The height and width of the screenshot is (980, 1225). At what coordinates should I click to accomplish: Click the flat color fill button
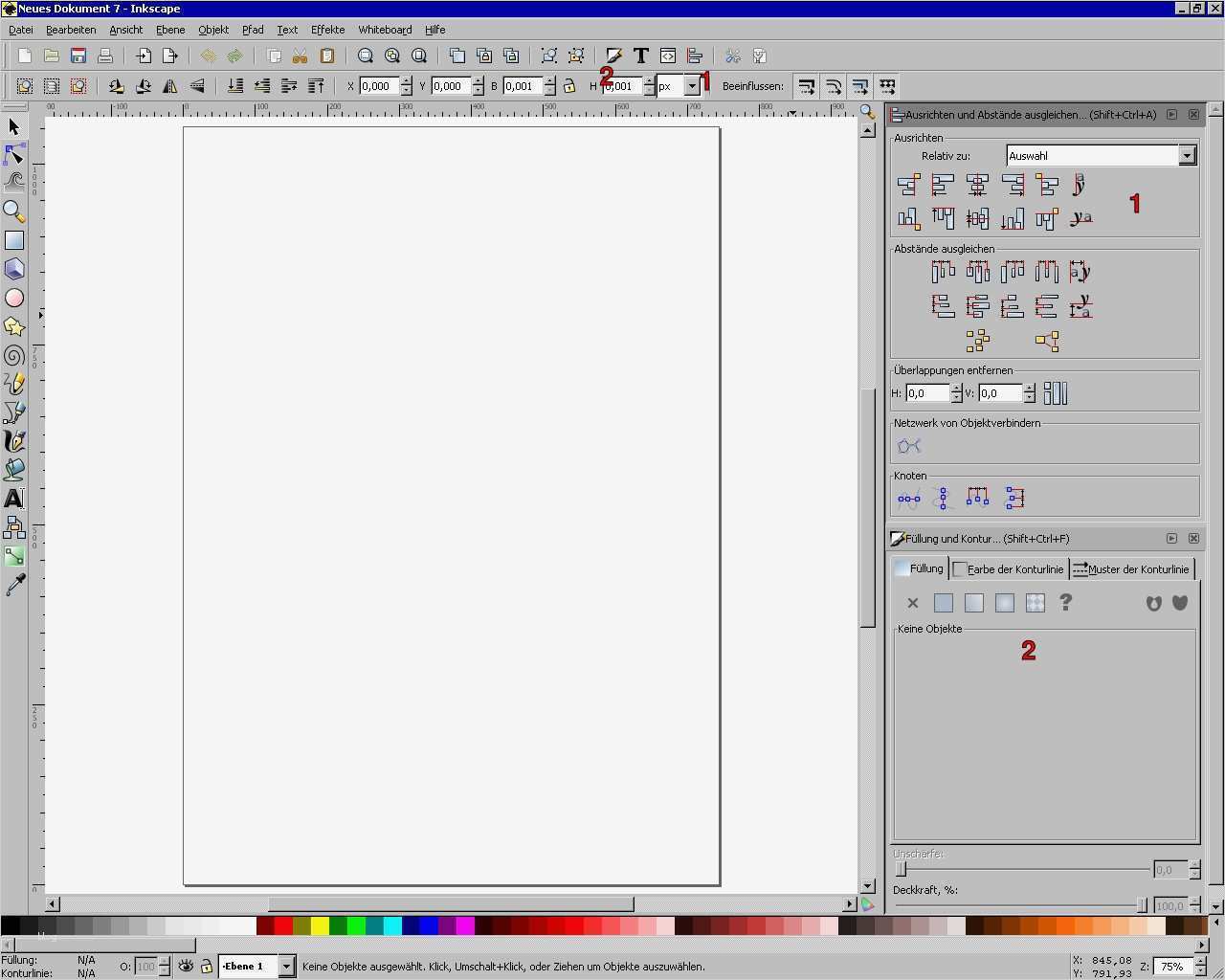(x=944, y=603)
